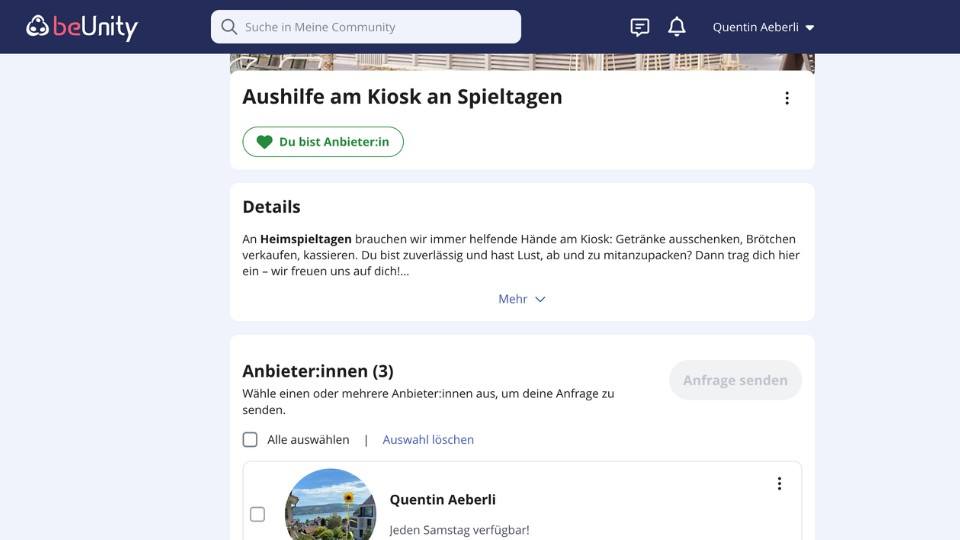
Task: Focus the 'Suche in Meine Community' field
Action: click(366, 27)
